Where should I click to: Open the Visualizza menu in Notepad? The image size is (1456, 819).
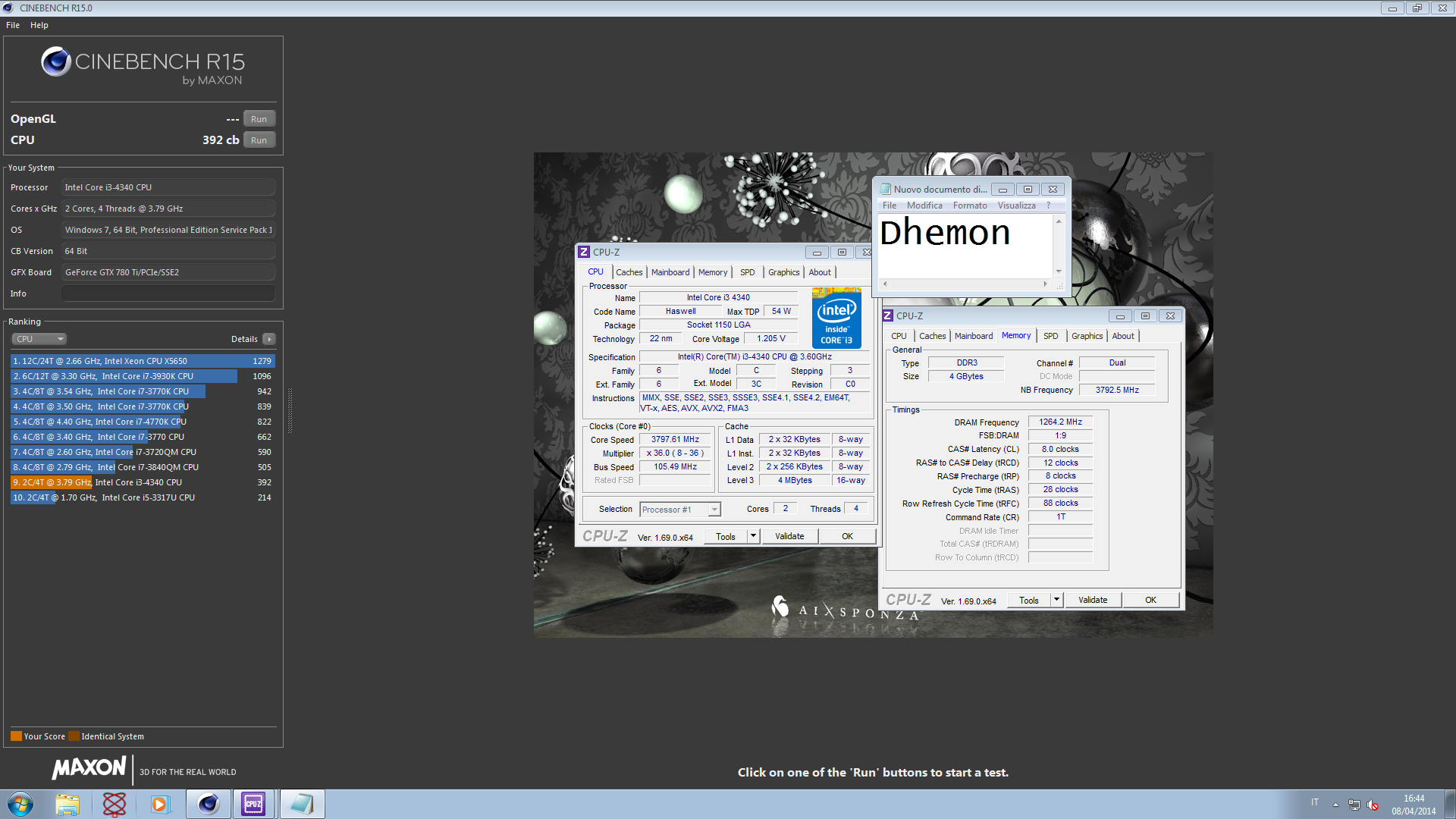(1016, 206)
